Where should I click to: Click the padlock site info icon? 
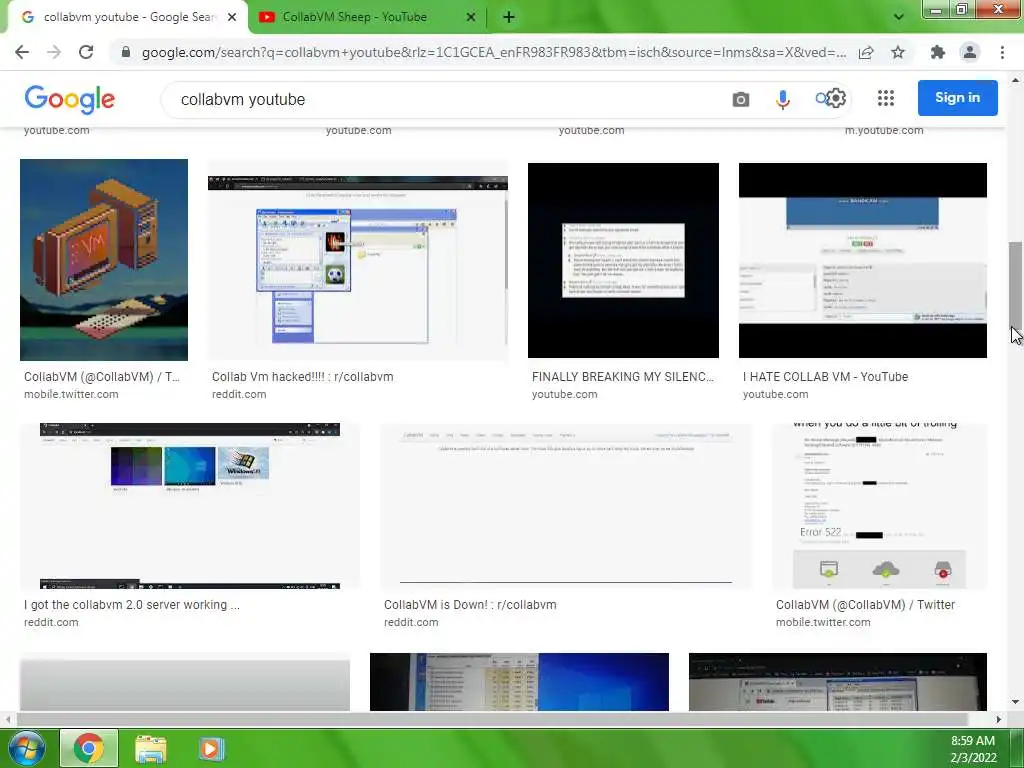point(126,52)
